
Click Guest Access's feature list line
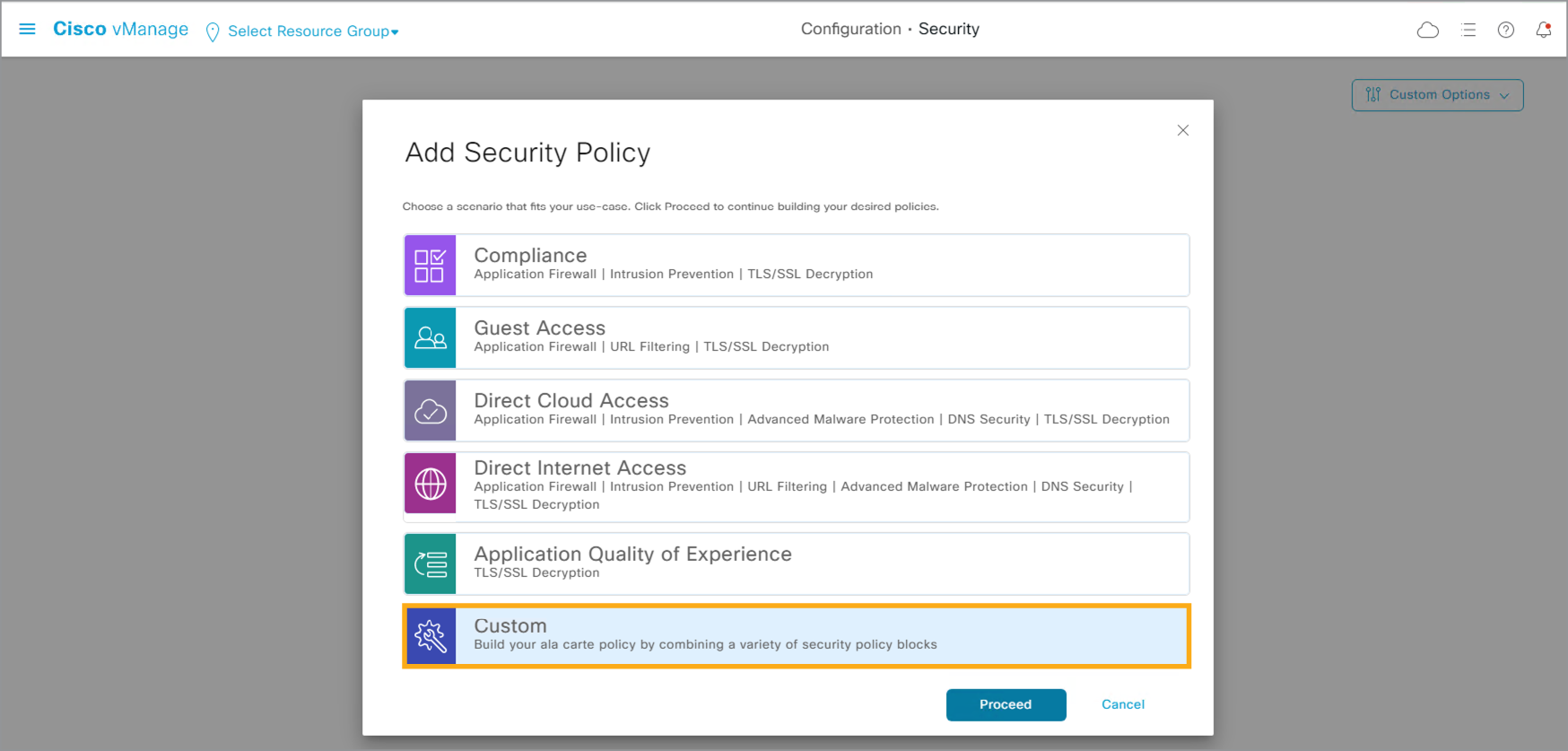pos(651,347)
